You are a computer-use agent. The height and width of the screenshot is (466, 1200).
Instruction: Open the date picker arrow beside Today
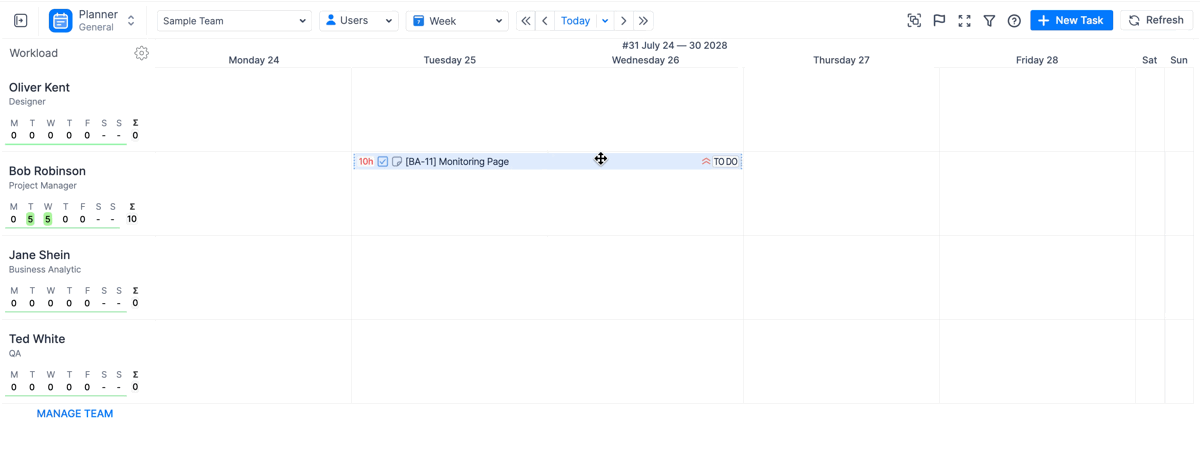click(x=605, y=20)
